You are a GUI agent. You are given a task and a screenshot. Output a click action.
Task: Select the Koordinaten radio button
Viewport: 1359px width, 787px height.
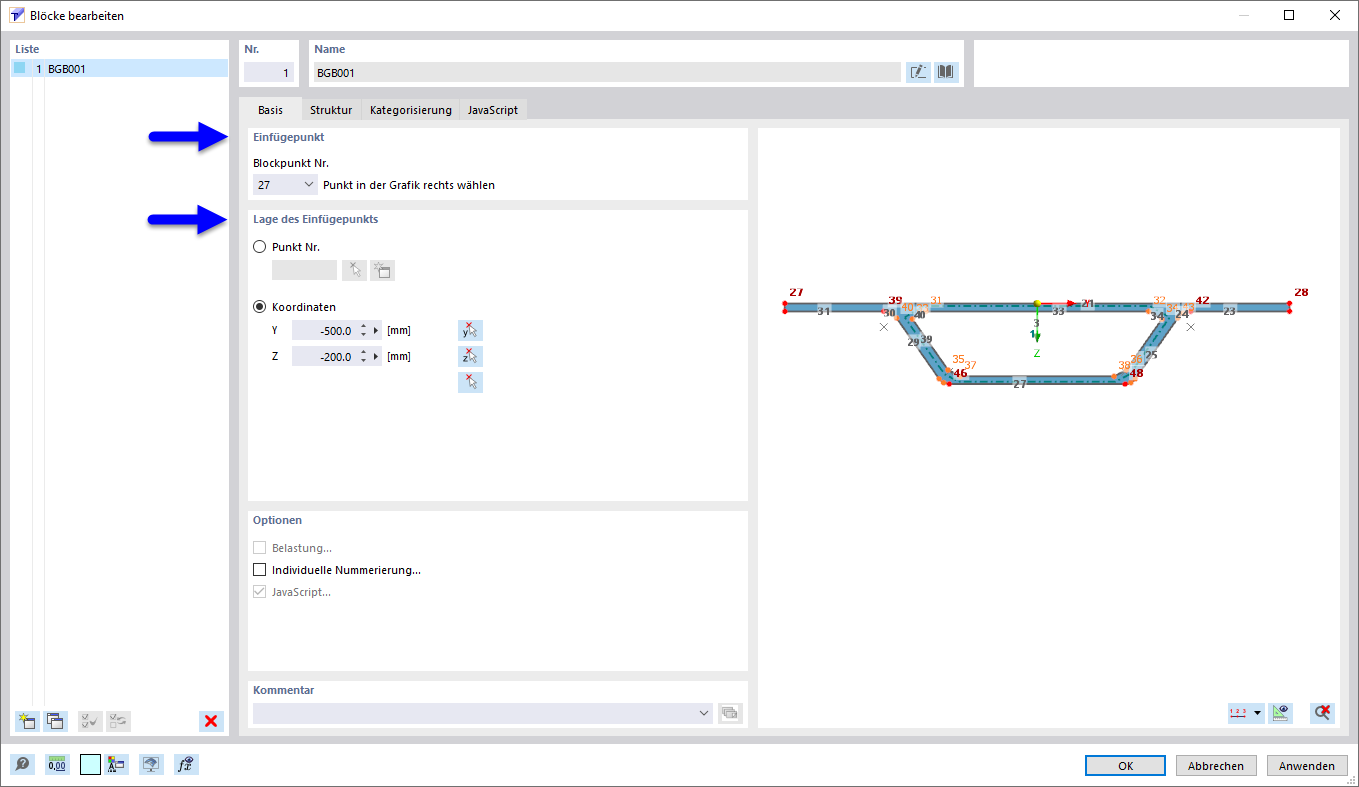click(260, 306)
